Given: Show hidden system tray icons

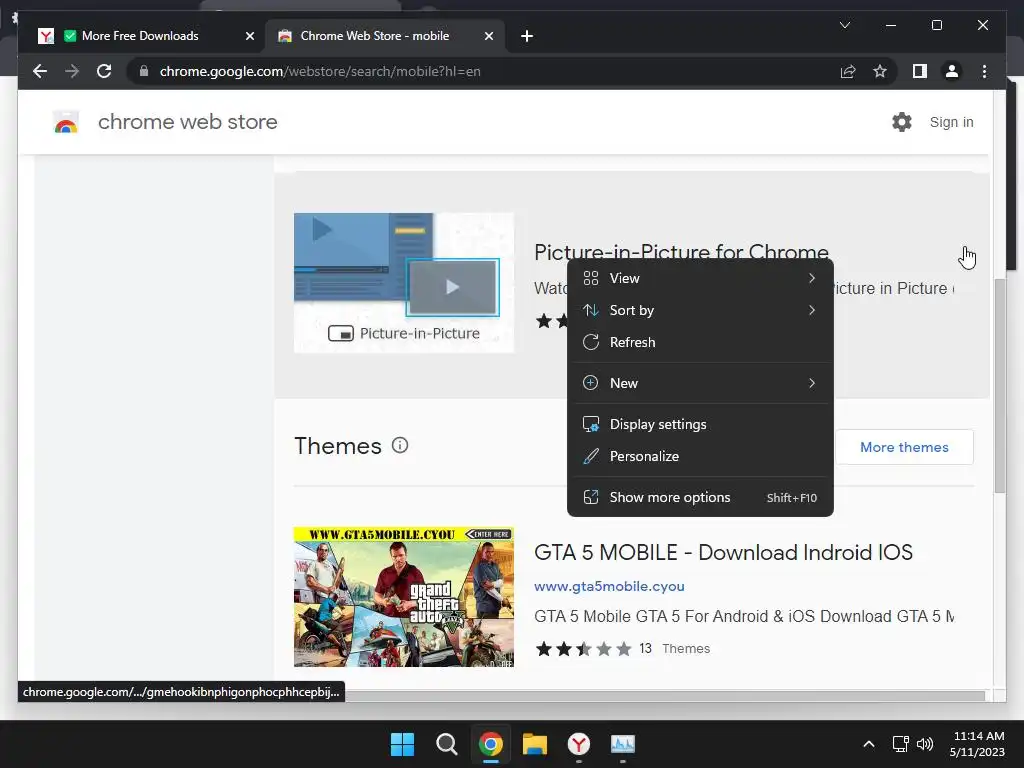Looking at the screenshot, I should [869, 744].
